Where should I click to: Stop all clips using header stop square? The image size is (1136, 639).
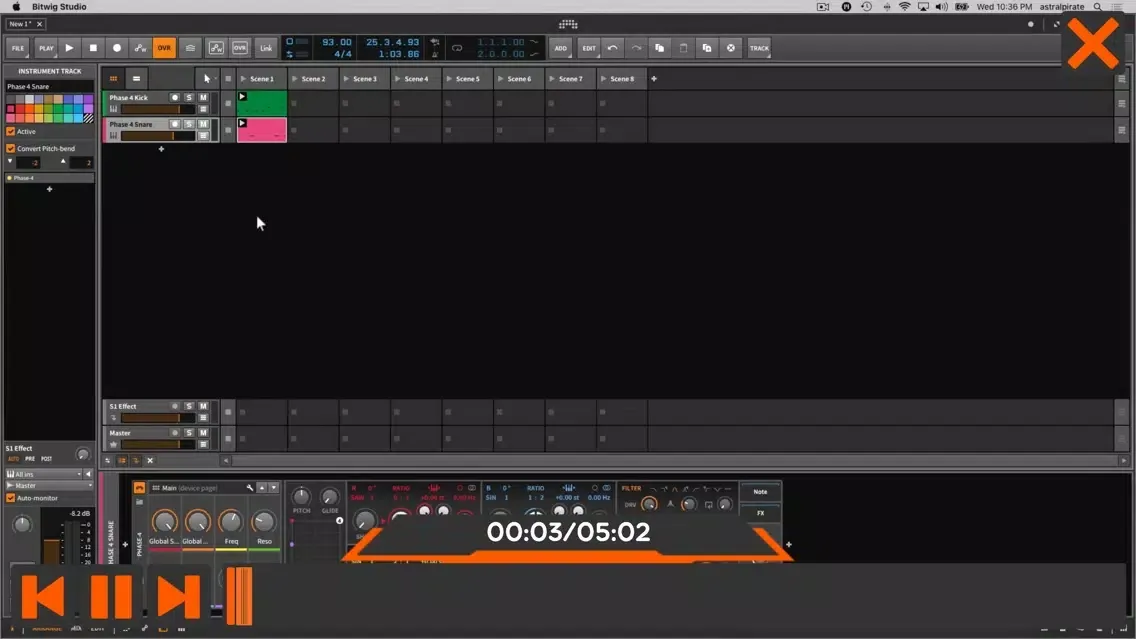[228, 78]
